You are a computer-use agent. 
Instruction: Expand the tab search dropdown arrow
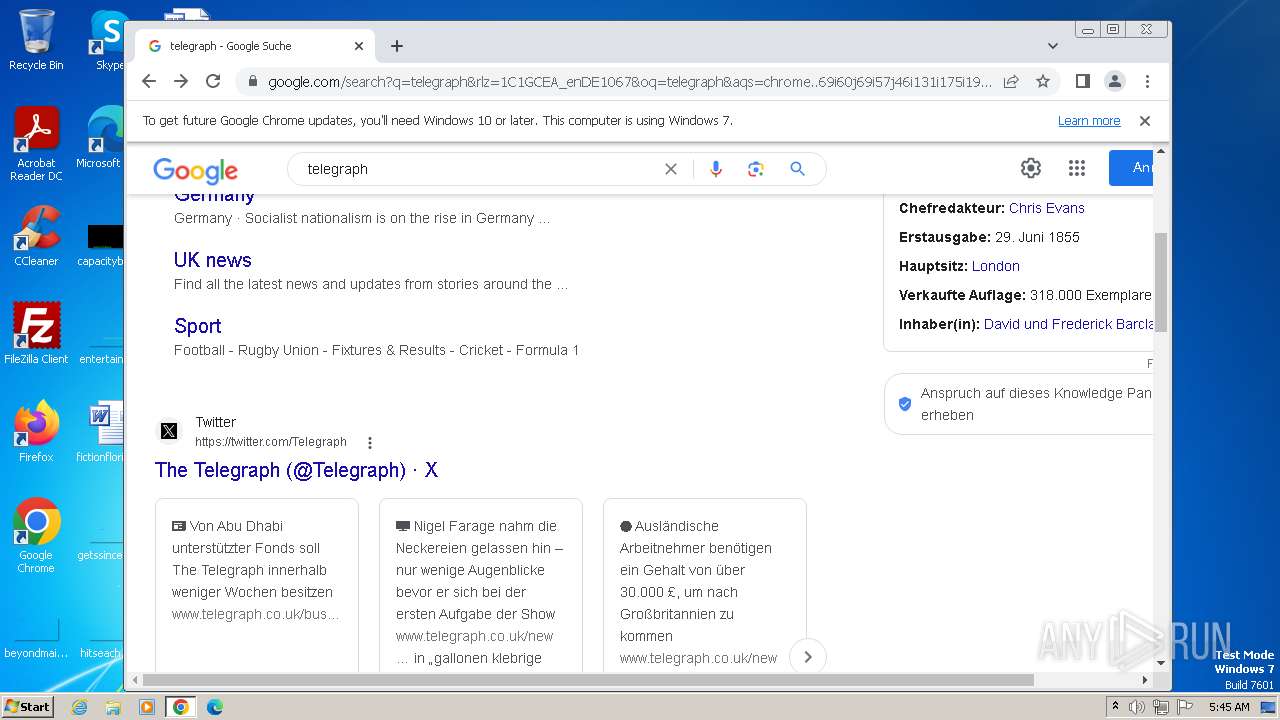1053,46
